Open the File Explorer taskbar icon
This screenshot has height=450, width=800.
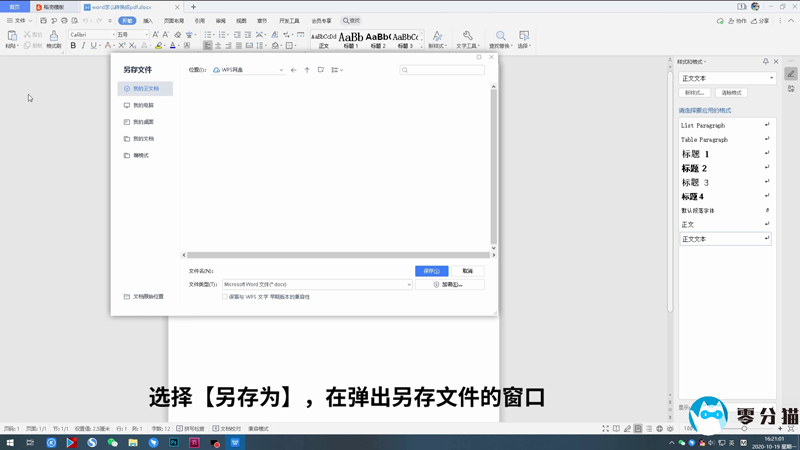tap(133, 442)
